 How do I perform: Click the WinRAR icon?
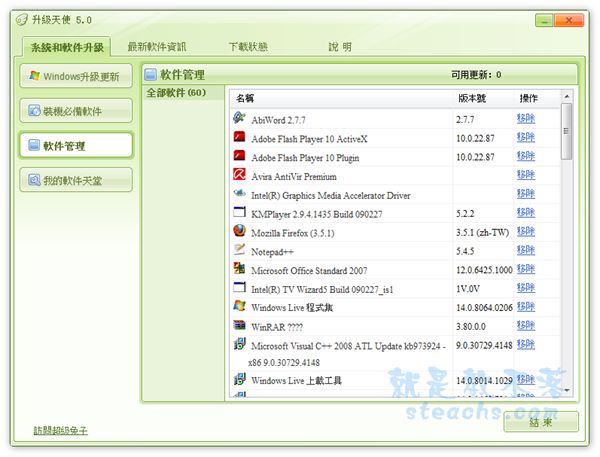pyautogui.click(x=240, y=325)
